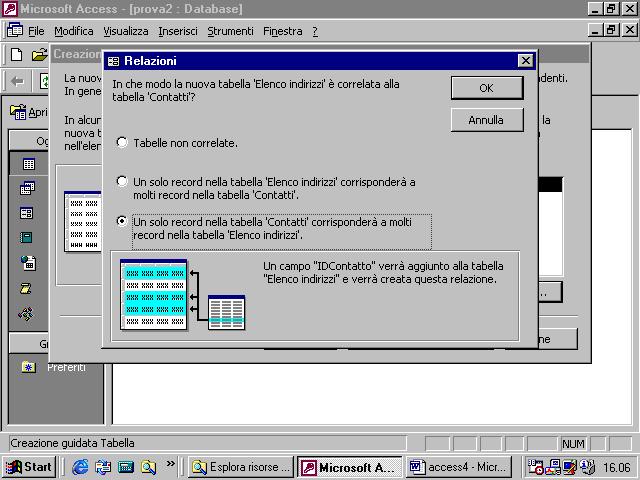Open the Inserisci menu
Screen dimensions: 640x480
(178, 31)
